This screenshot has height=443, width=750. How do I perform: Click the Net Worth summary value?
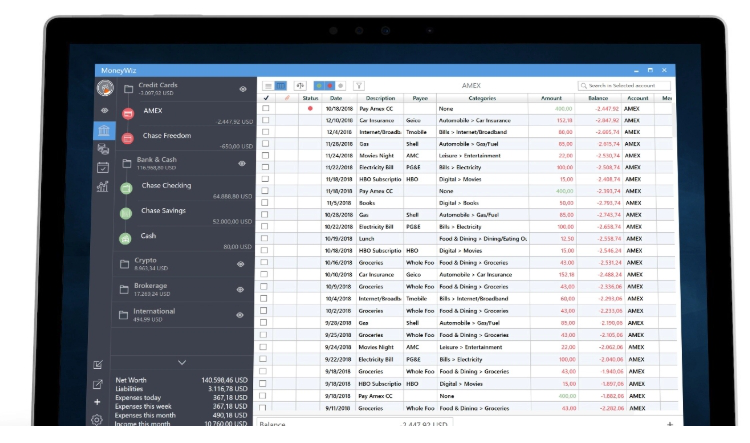(224, 380)
